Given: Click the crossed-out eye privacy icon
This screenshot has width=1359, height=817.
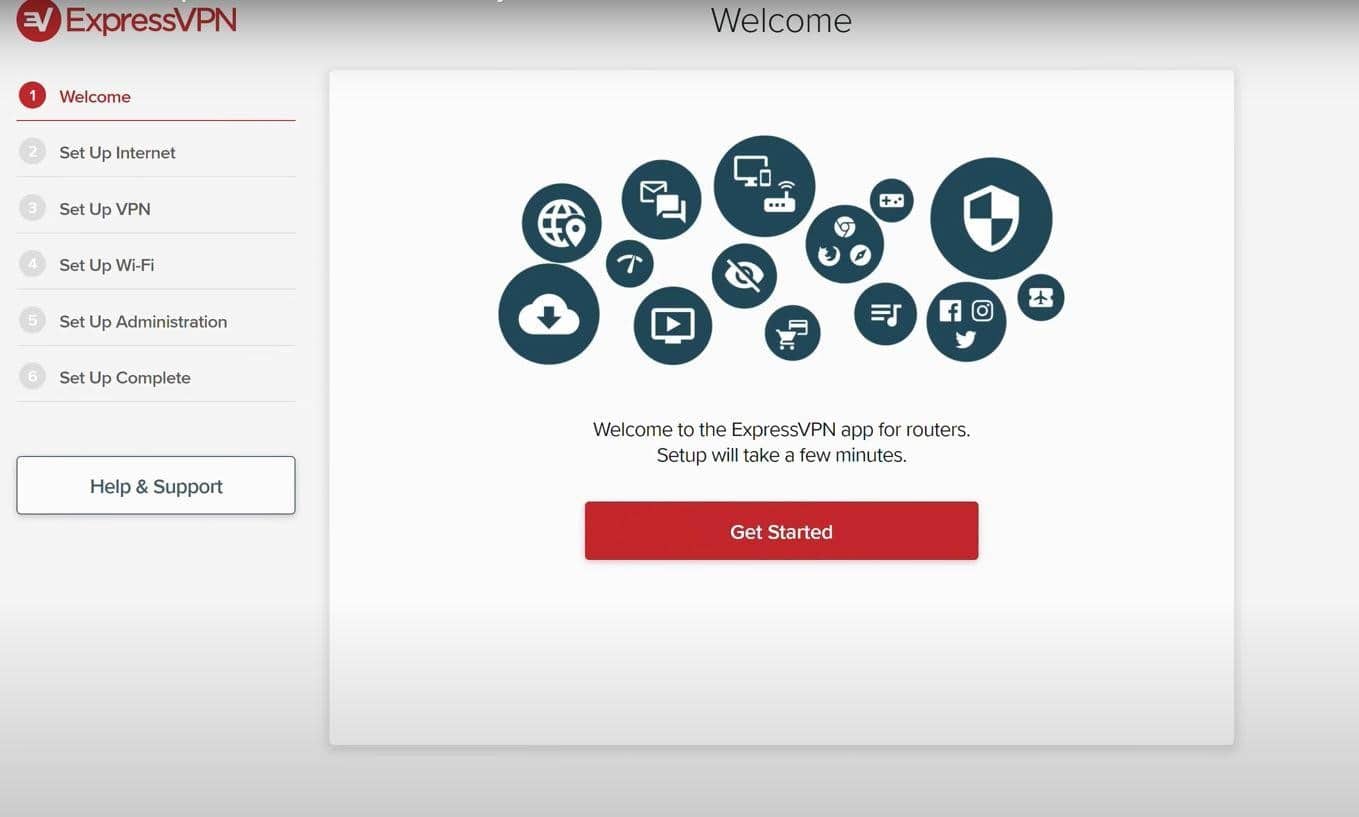Looking at the screenshot, I should point(744,276).
